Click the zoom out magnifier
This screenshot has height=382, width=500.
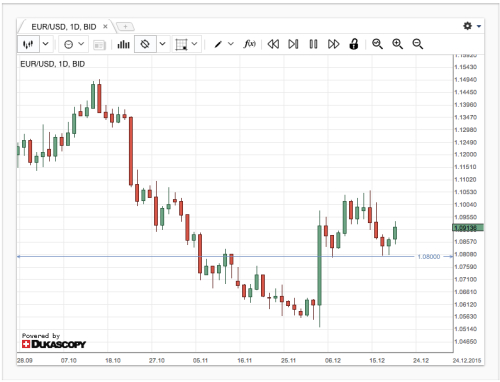(418, 44)
